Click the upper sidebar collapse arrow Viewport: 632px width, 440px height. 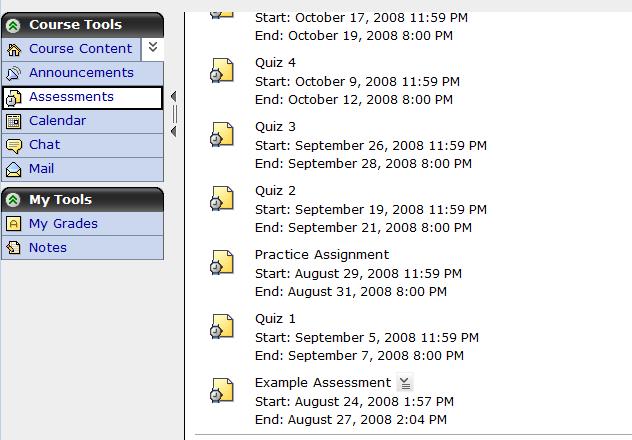173,97
